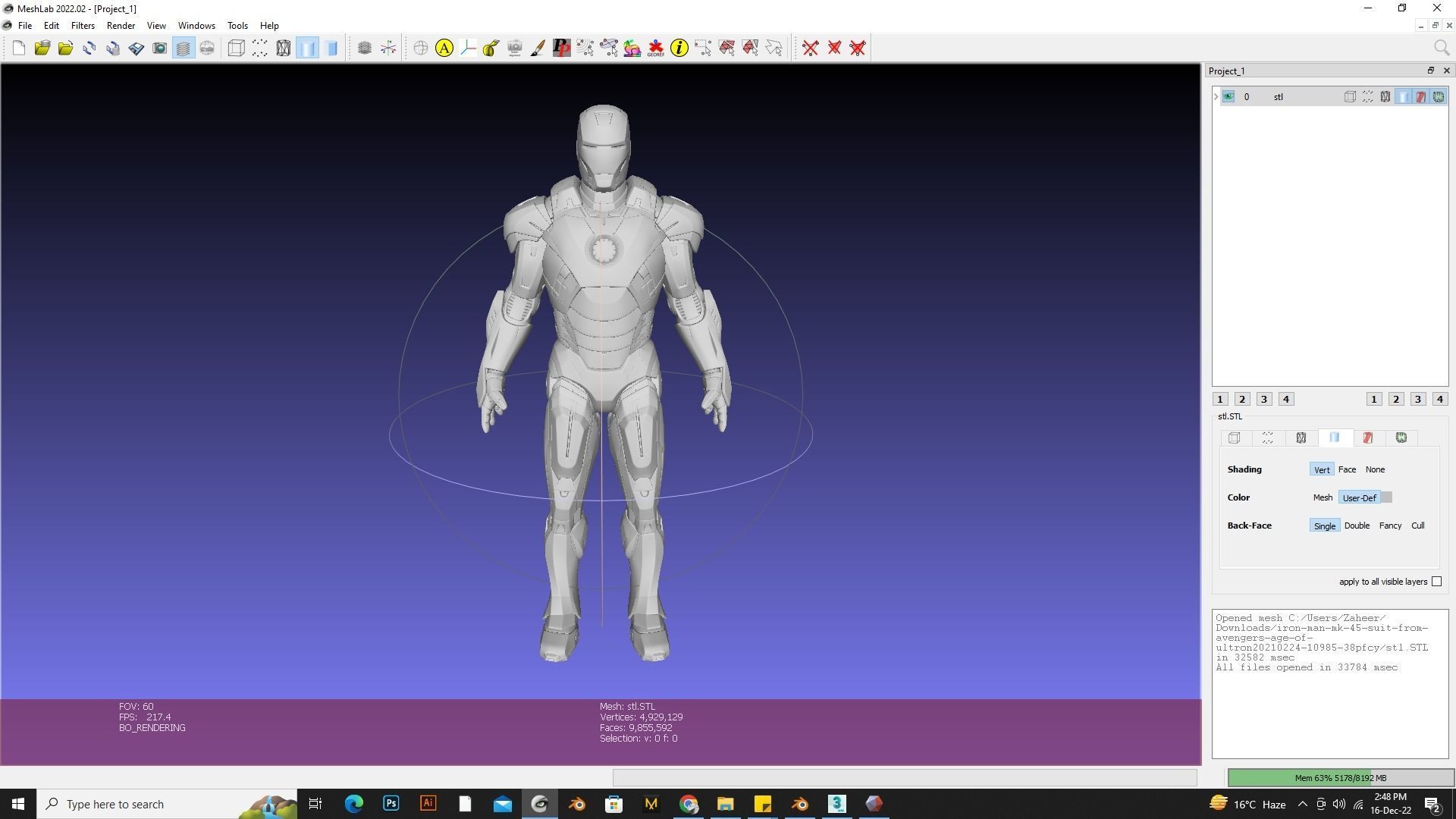
Task: Open the Tools menu
Action: (237, 26)
